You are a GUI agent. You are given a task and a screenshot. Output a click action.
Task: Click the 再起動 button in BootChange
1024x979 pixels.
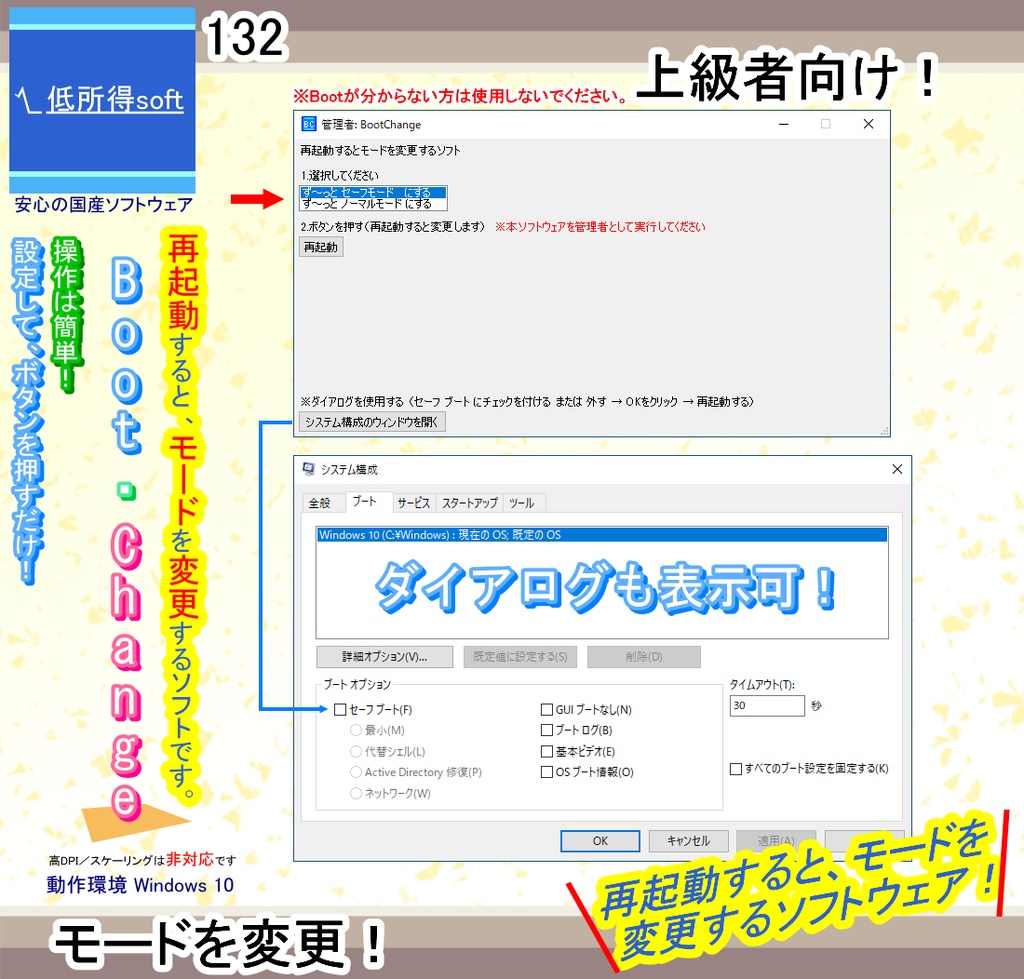point(320,247)
